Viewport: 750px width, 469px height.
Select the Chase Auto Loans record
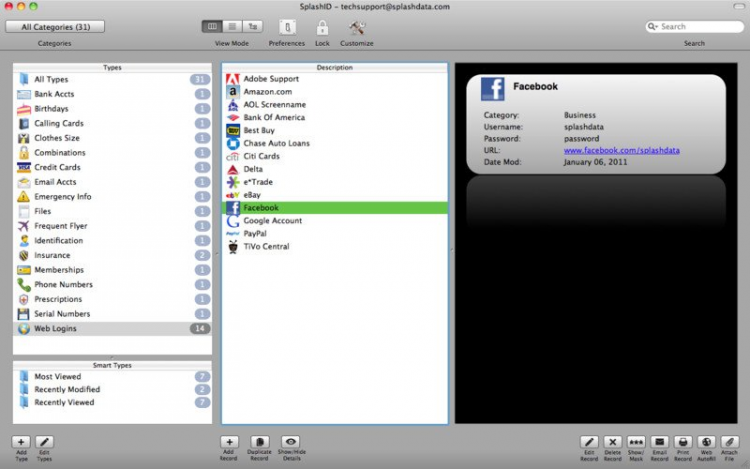point(335,143)
